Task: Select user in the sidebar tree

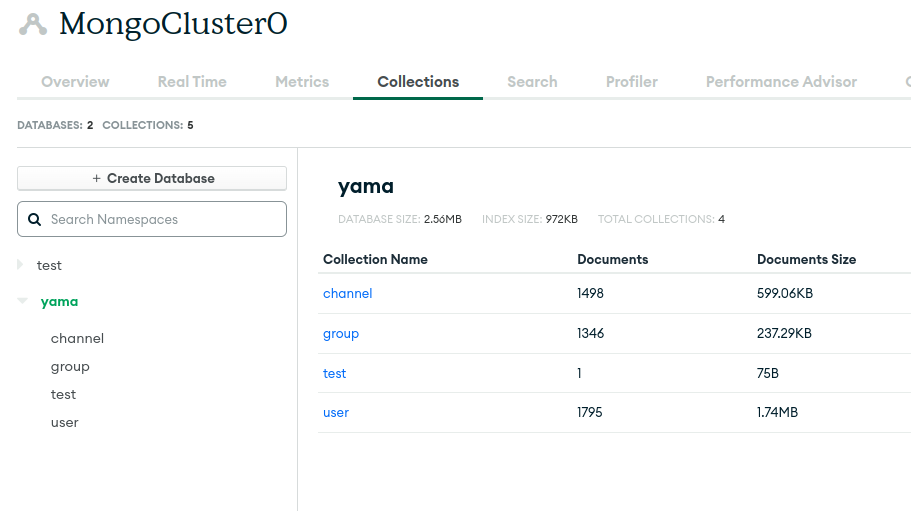Action: [x=65, y=422]
